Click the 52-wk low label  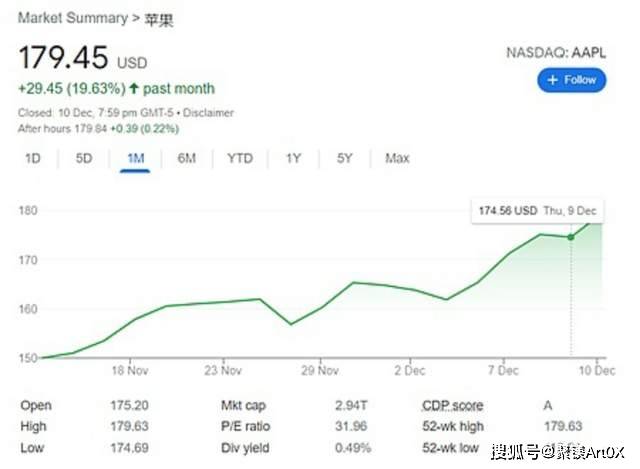pyautogui.click(x=450, y=448)
